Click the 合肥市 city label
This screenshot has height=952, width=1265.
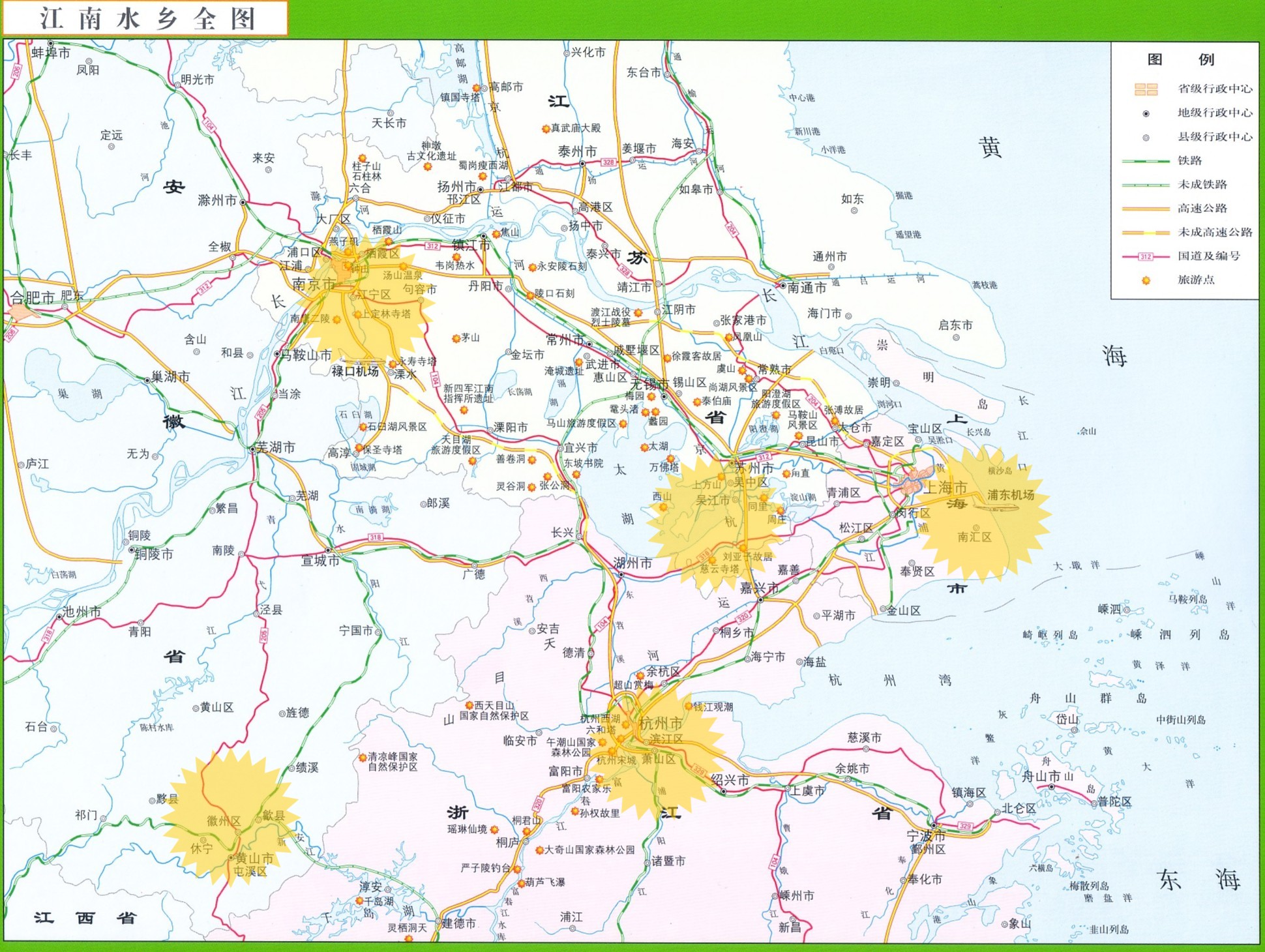(x=31, y=298)
